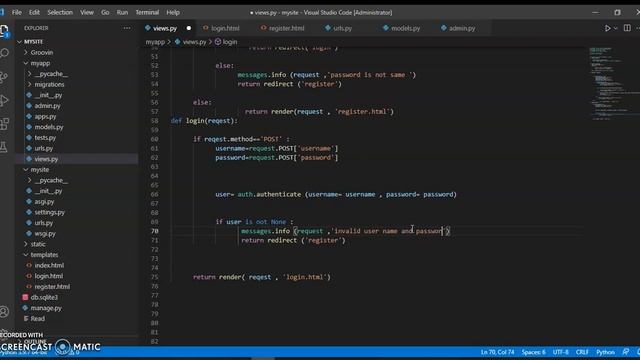Open the Explorer files icon

[x=4, y=31]
